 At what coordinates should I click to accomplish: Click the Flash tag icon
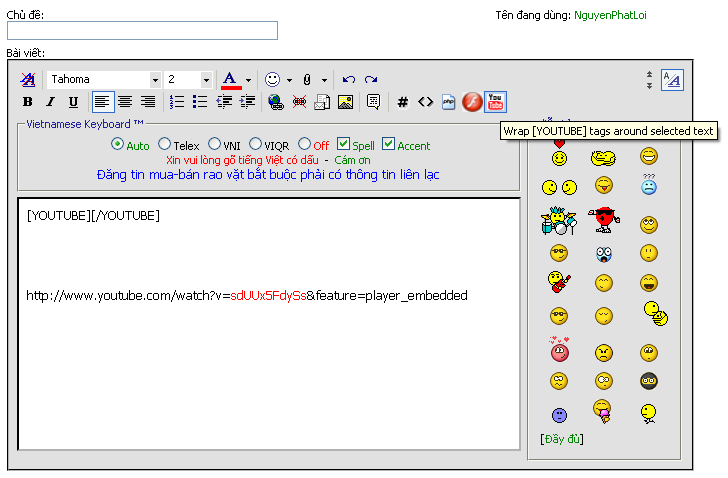tap(472, 101)
